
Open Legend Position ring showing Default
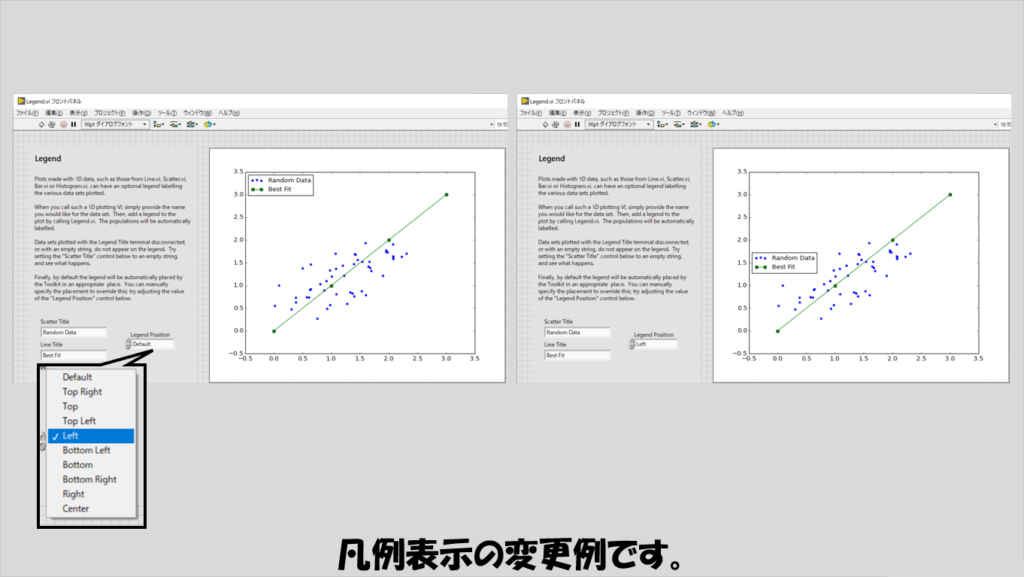point(150,344)
